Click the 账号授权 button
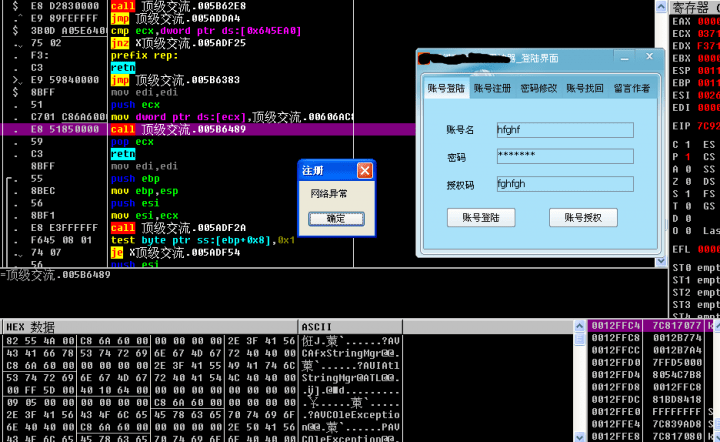Image resolution: width=720 pixels, height=442 pixels. (583, 218)
